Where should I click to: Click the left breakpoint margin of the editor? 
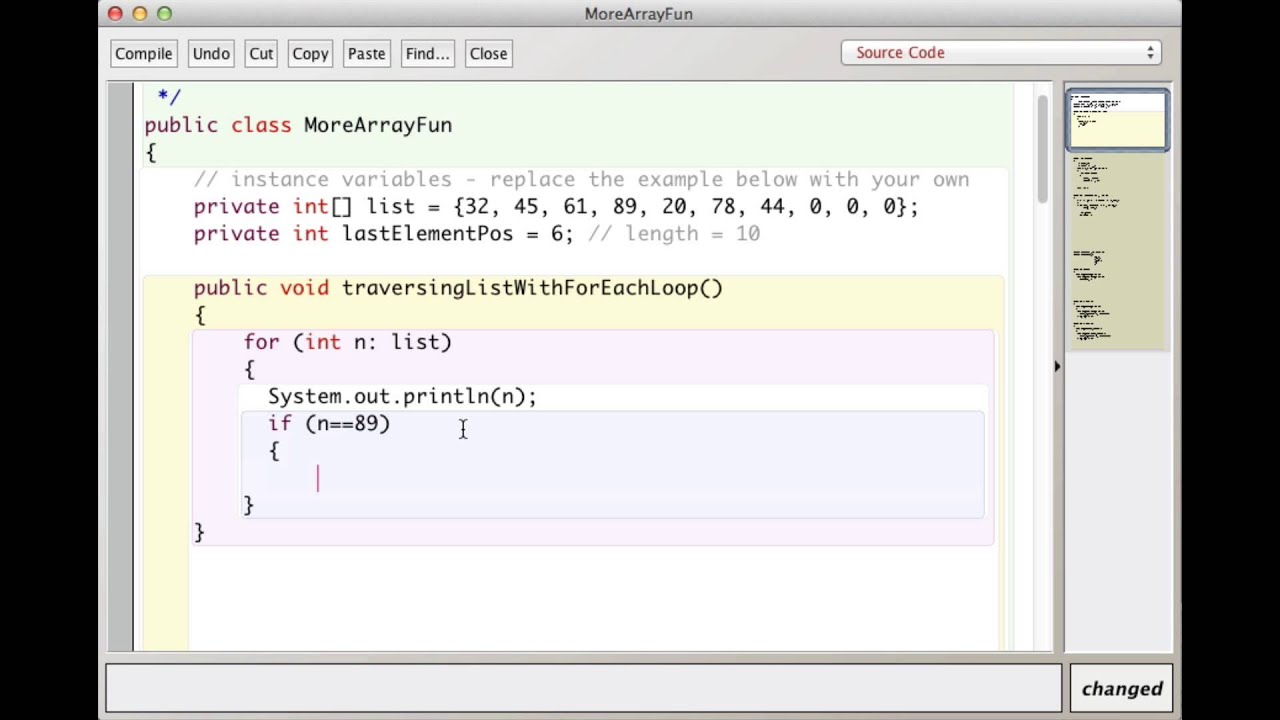(x=121, y=366)
